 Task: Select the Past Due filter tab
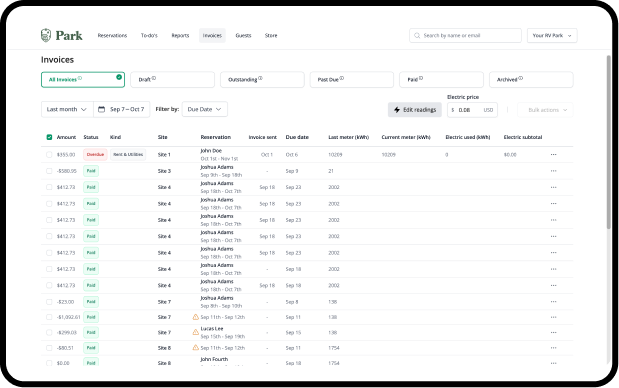click(x=352, y=79)
